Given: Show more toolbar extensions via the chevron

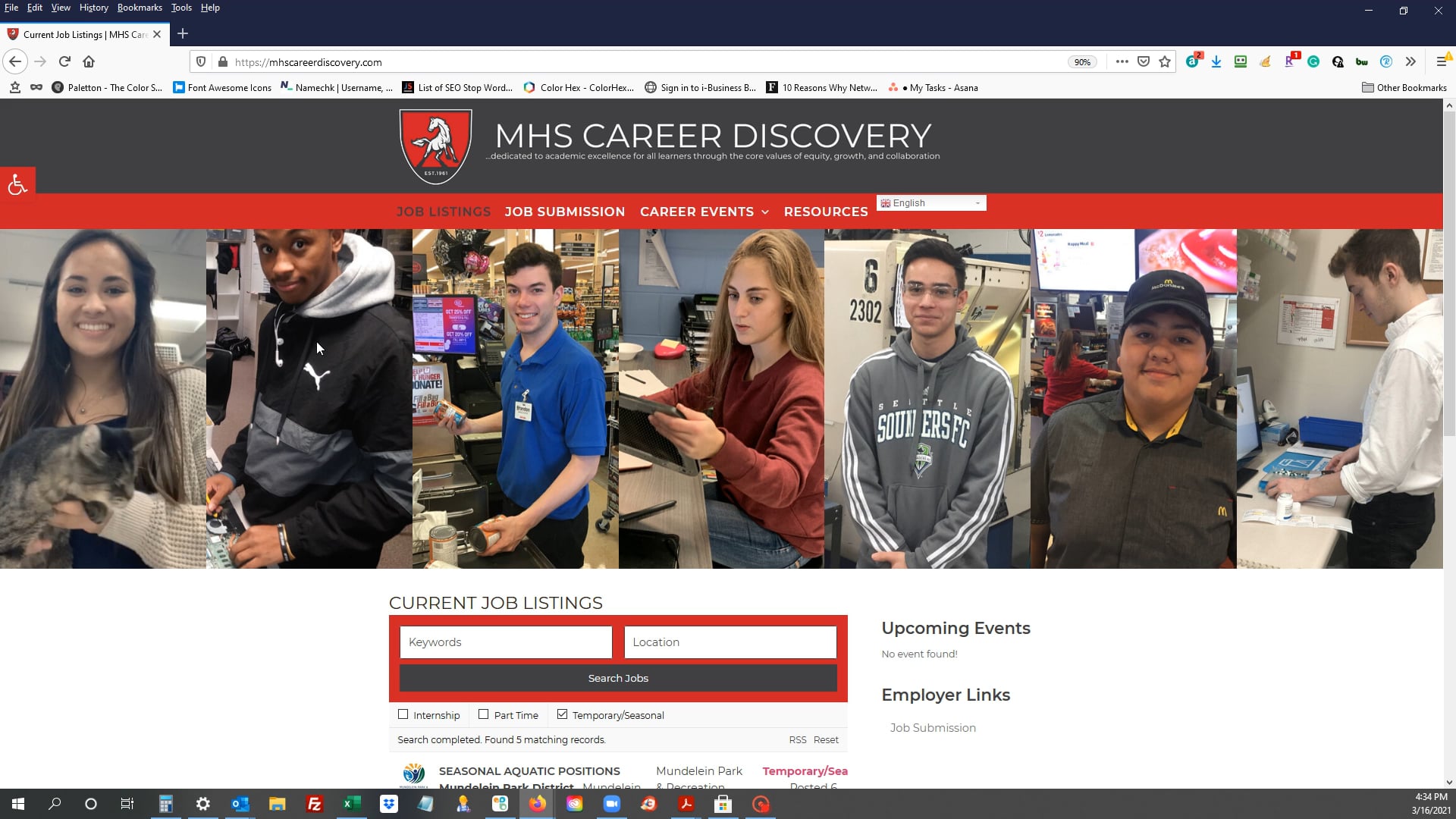Looking at the screenshot, I should [x=1410, y=61].
